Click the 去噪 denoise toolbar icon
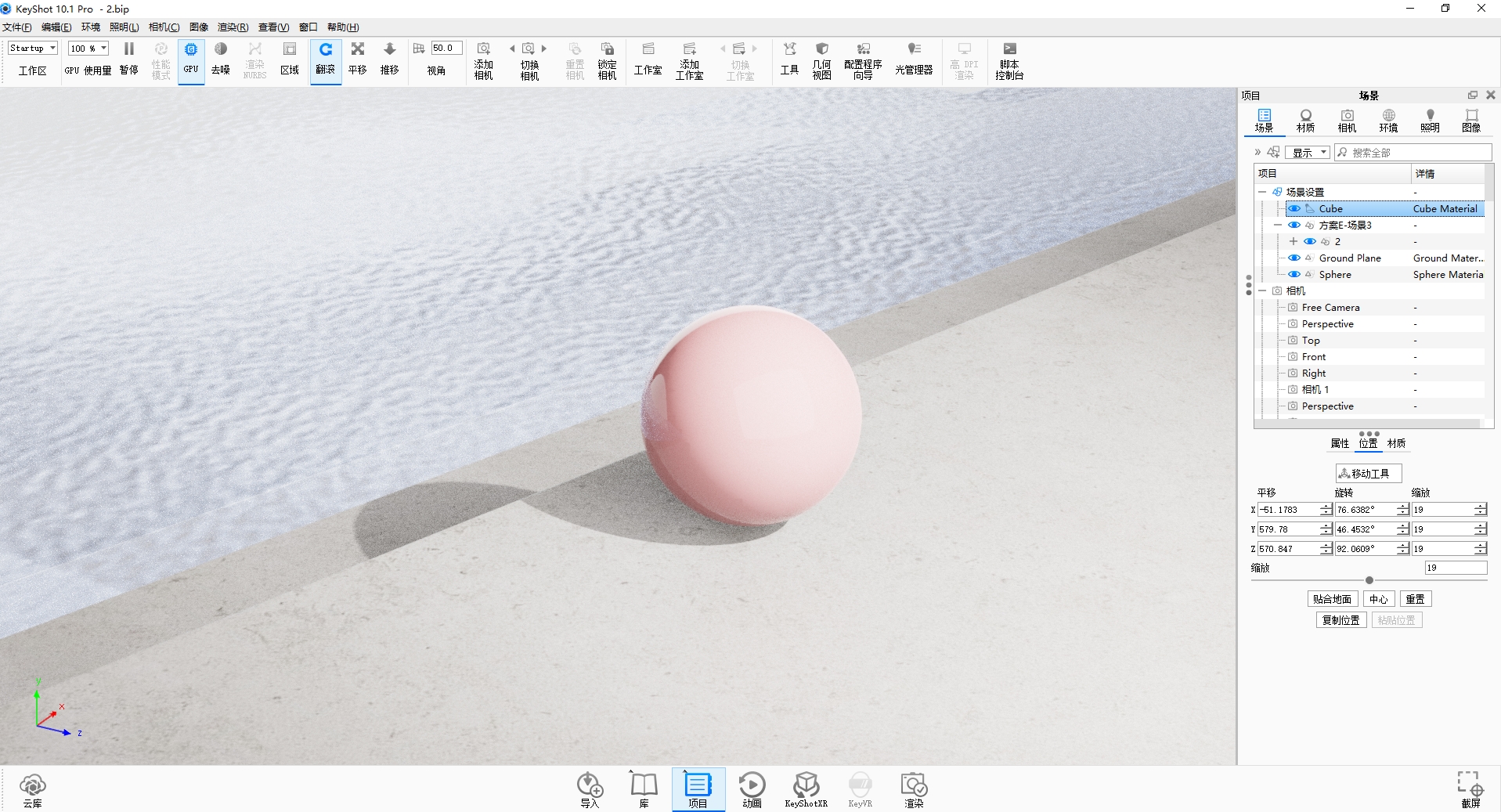The width and height of the screenshot is (1501, 812). (x=220, y=58)
